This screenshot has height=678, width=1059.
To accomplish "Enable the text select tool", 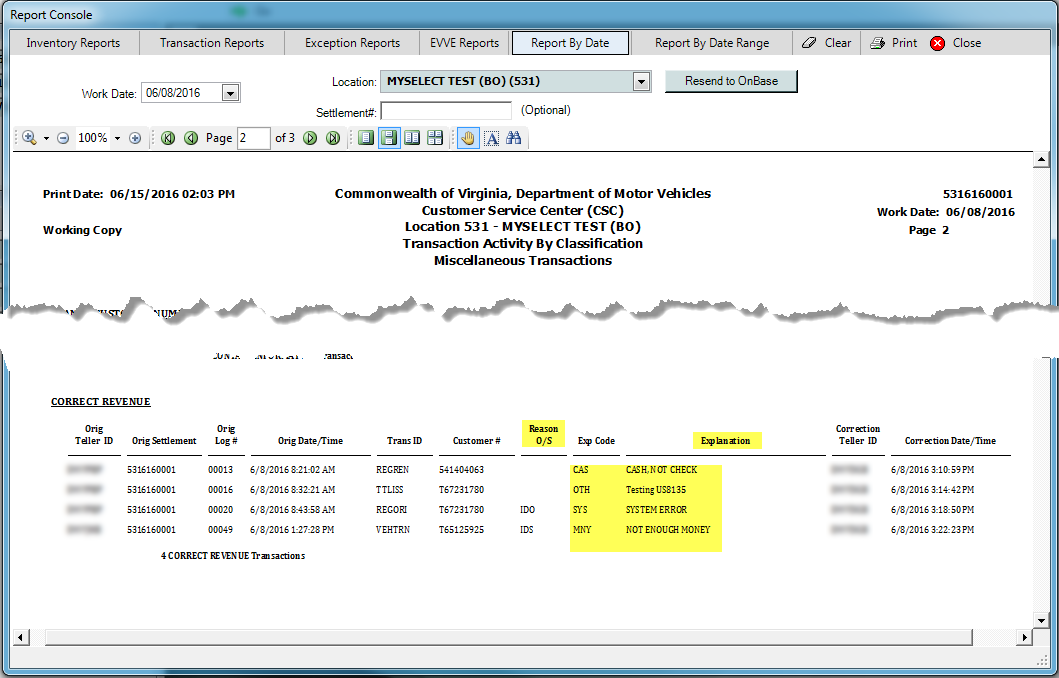I will click(x=491, y=138).
